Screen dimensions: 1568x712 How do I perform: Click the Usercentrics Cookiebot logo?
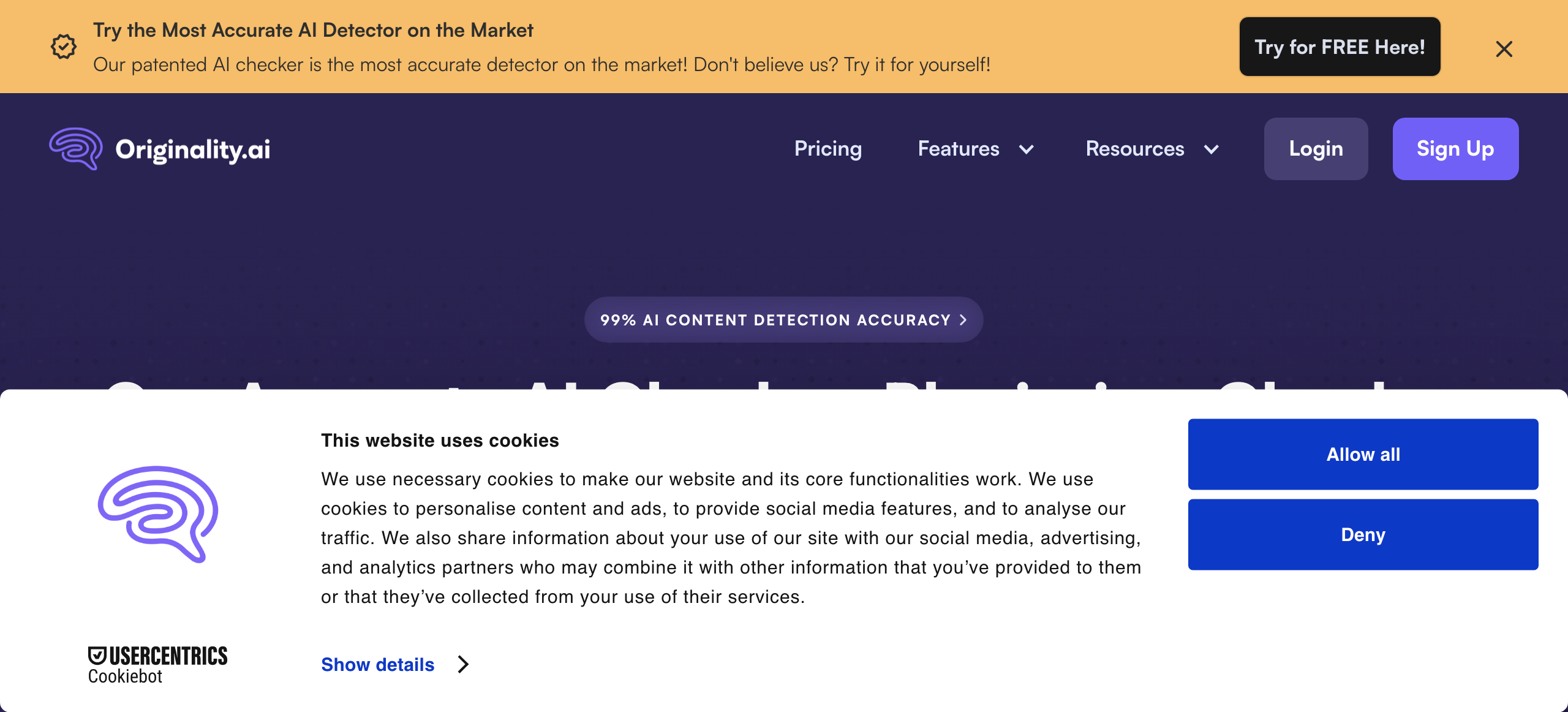pyautogui.click(x=157, y=665)
